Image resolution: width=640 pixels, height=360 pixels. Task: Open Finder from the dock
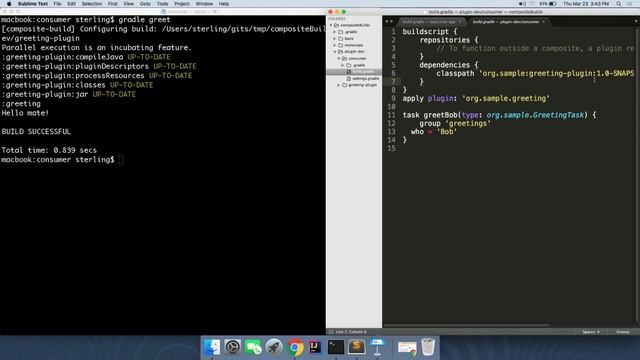click(212, 347)
